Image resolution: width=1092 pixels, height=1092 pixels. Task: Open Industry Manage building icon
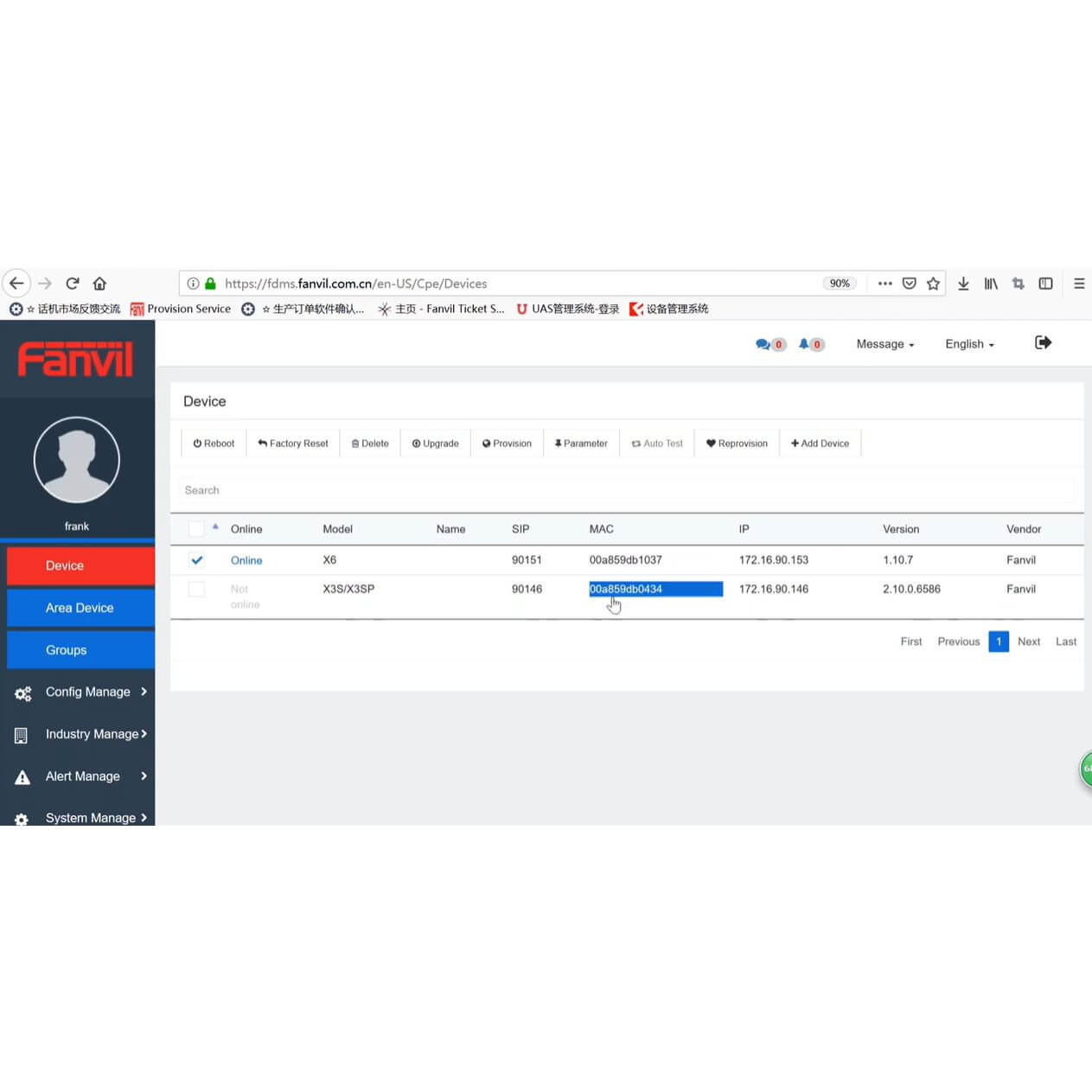click(x=22, y=735)
